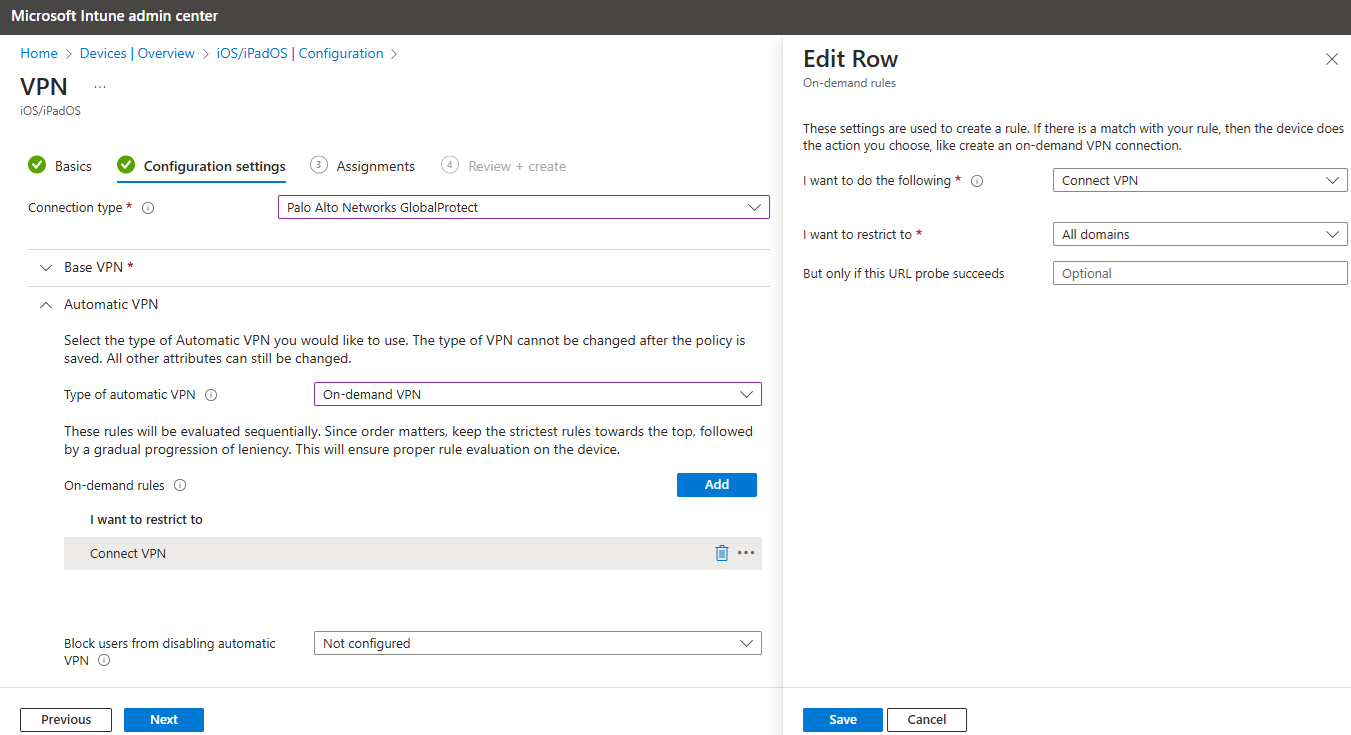The image size is (1351, 735).
Task: View Type of automatic VPN info icon
Action: tap(211, 394)
